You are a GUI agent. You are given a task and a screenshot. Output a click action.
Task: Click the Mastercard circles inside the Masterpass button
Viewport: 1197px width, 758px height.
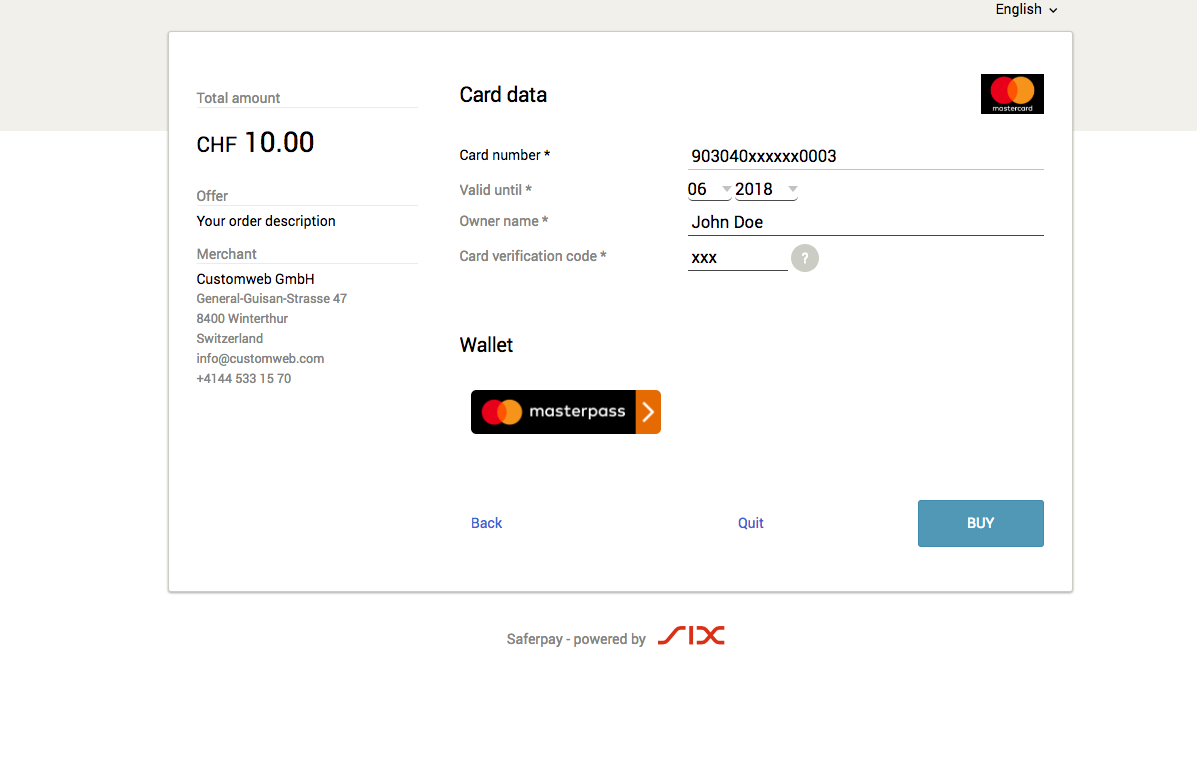[x=502, y=412]
